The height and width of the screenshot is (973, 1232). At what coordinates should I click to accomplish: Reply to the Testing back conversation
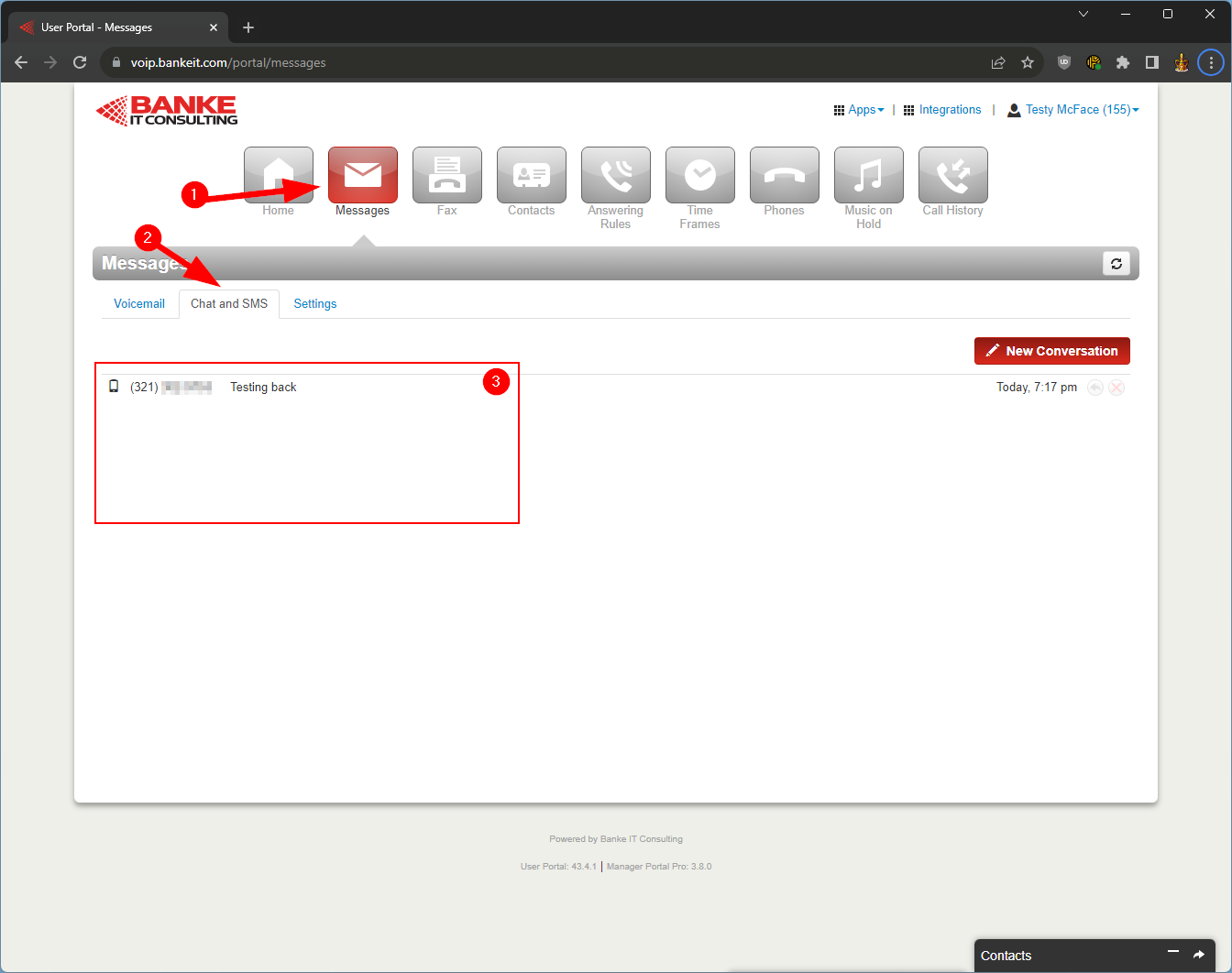click(x=1095, y=388)
